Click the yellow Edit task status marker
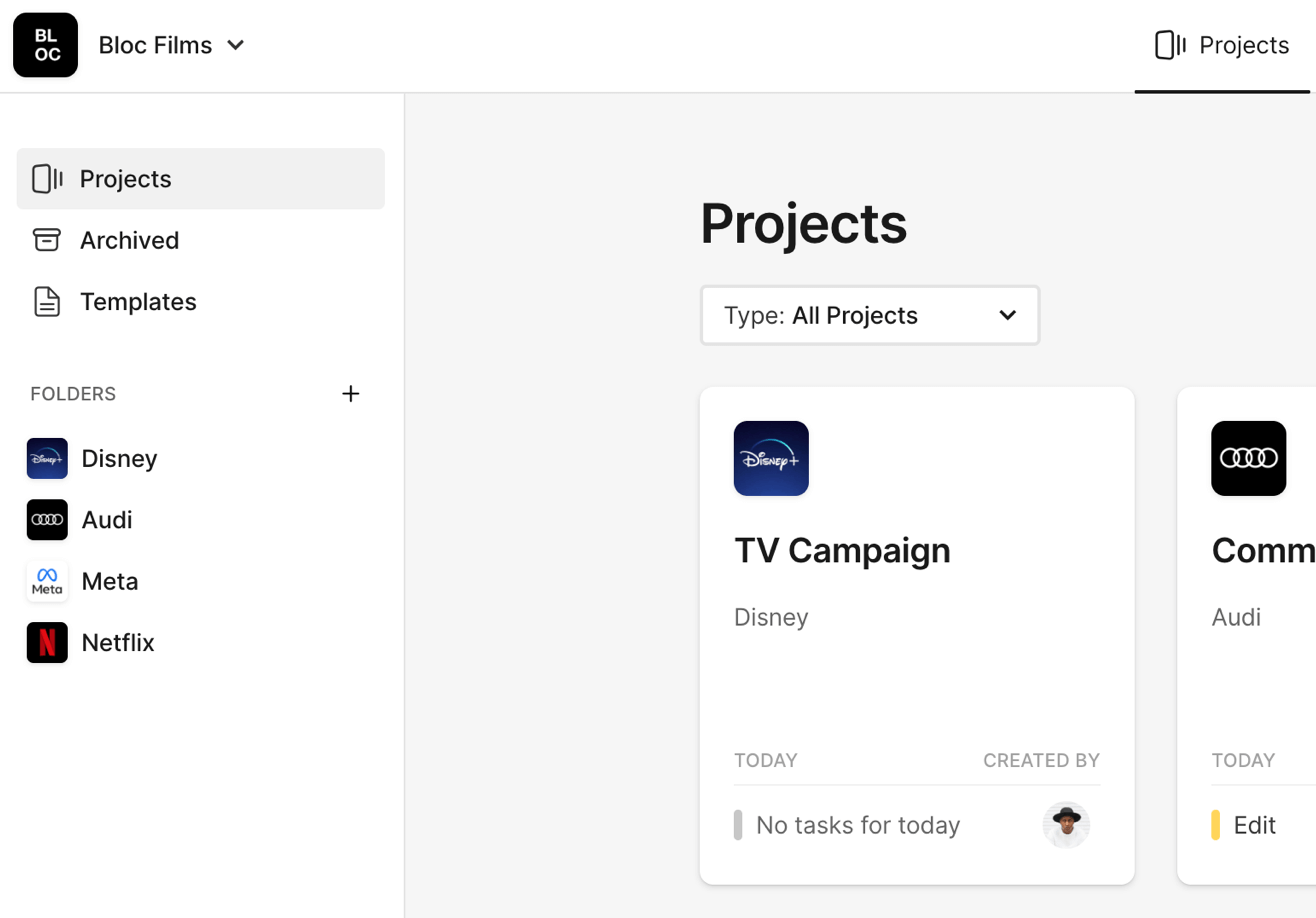This screenshot has height=918, width=1316. coord(1216,825)
